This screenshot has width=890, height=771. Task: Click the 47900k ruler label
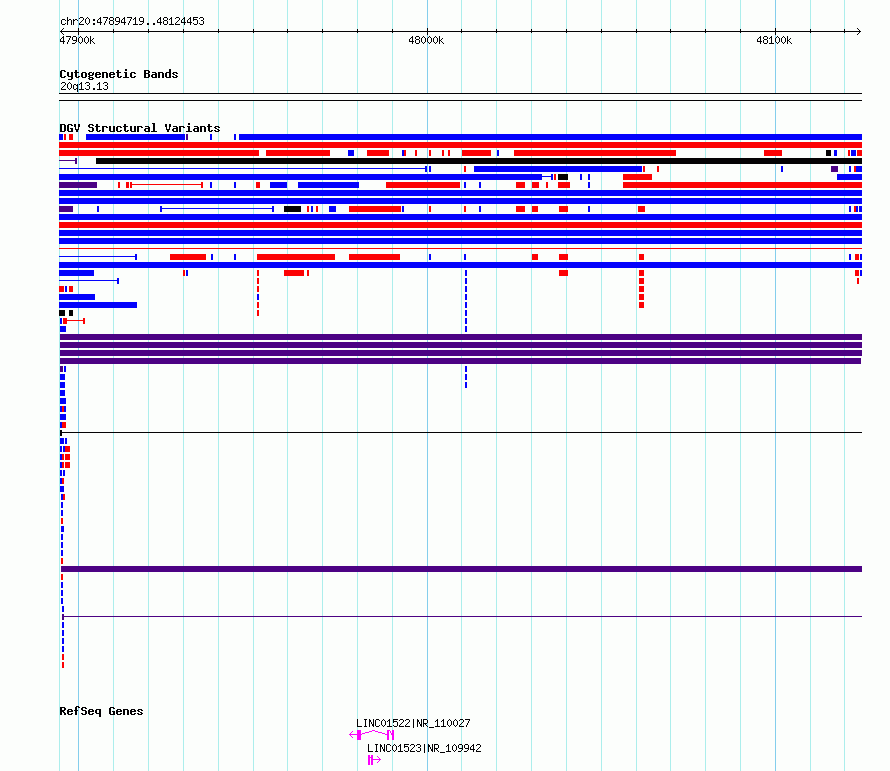[x=77, y=40]
